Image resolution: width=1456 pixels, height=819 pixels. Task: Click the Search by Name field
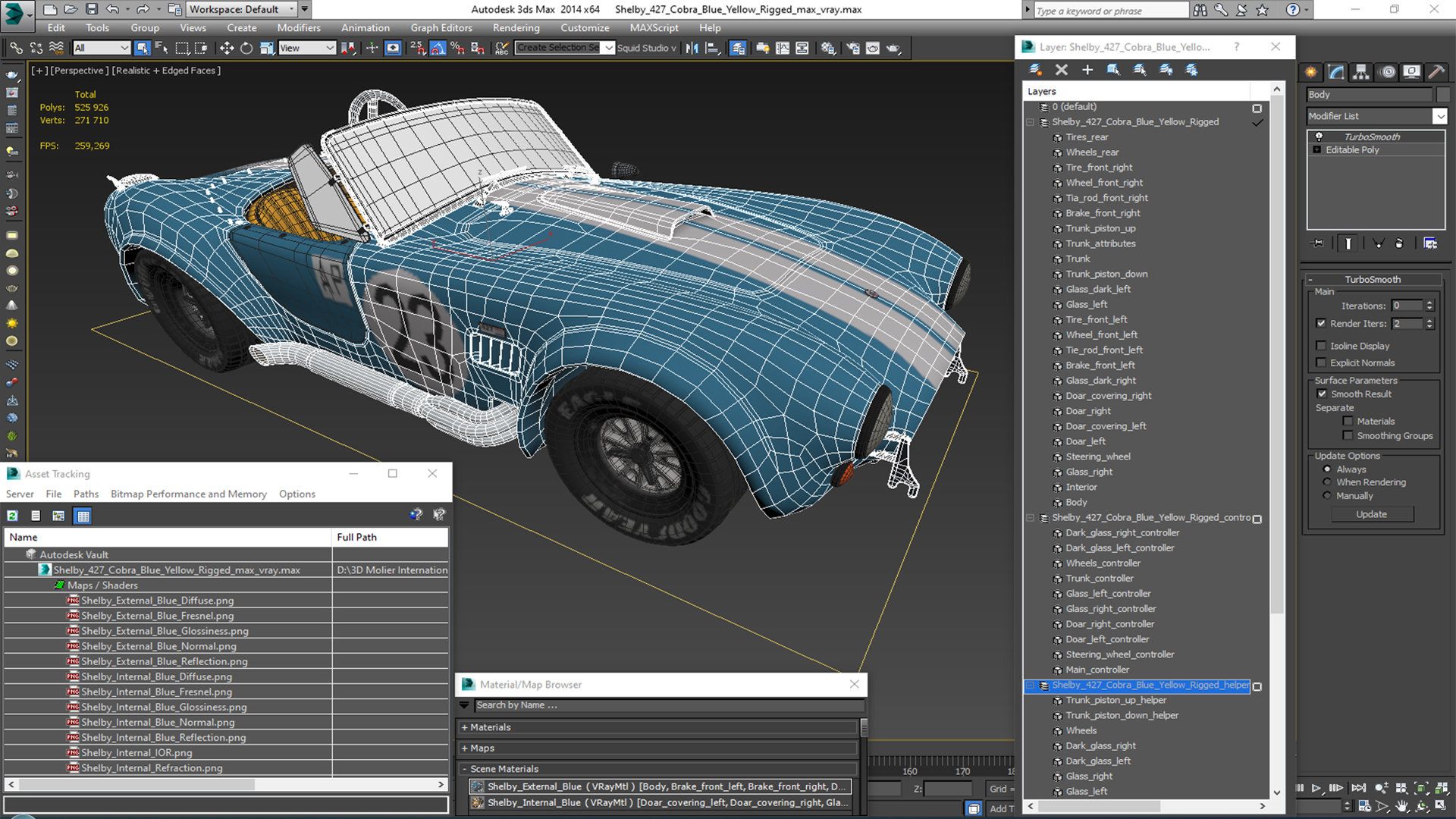(667, 705)
